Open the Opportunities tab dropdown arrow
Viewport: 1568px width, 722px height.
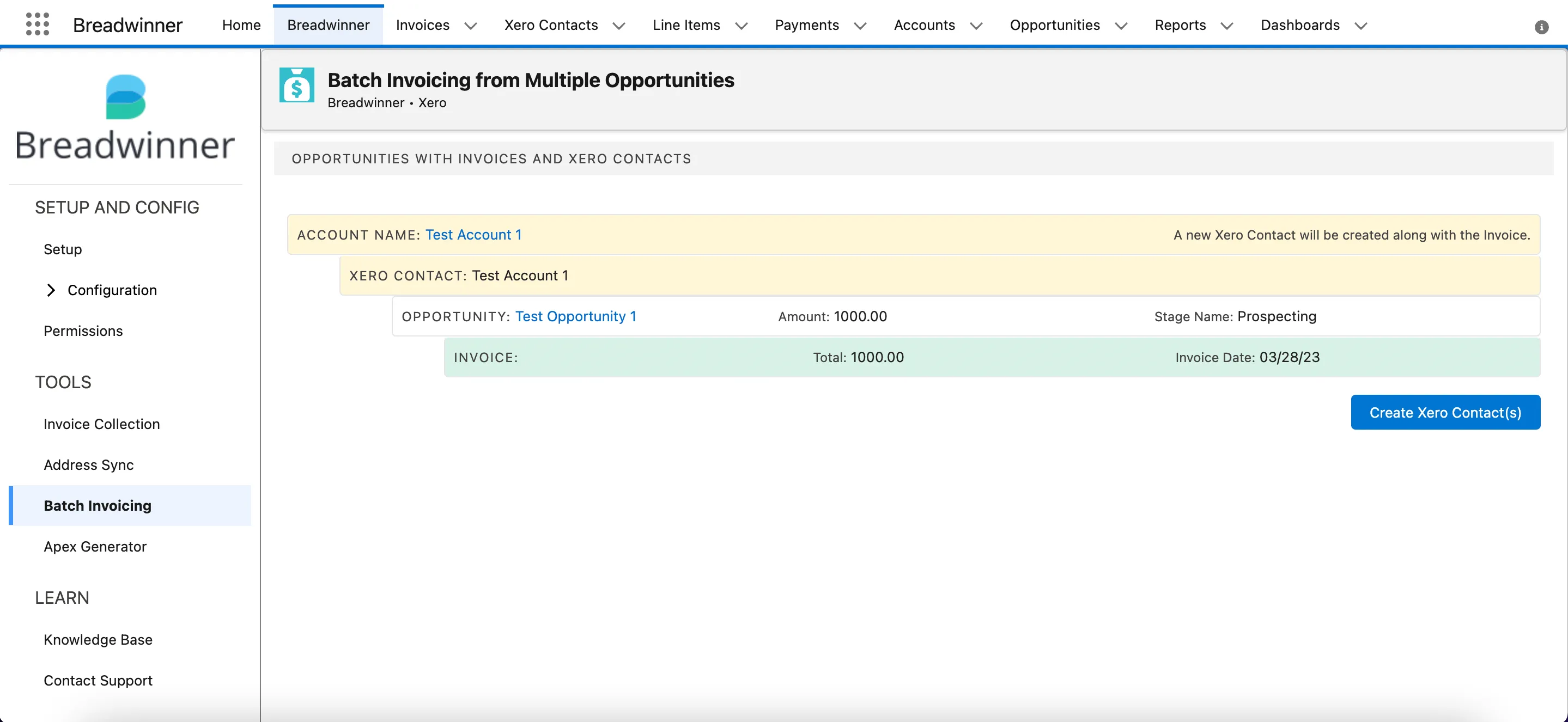[1121, 26]
